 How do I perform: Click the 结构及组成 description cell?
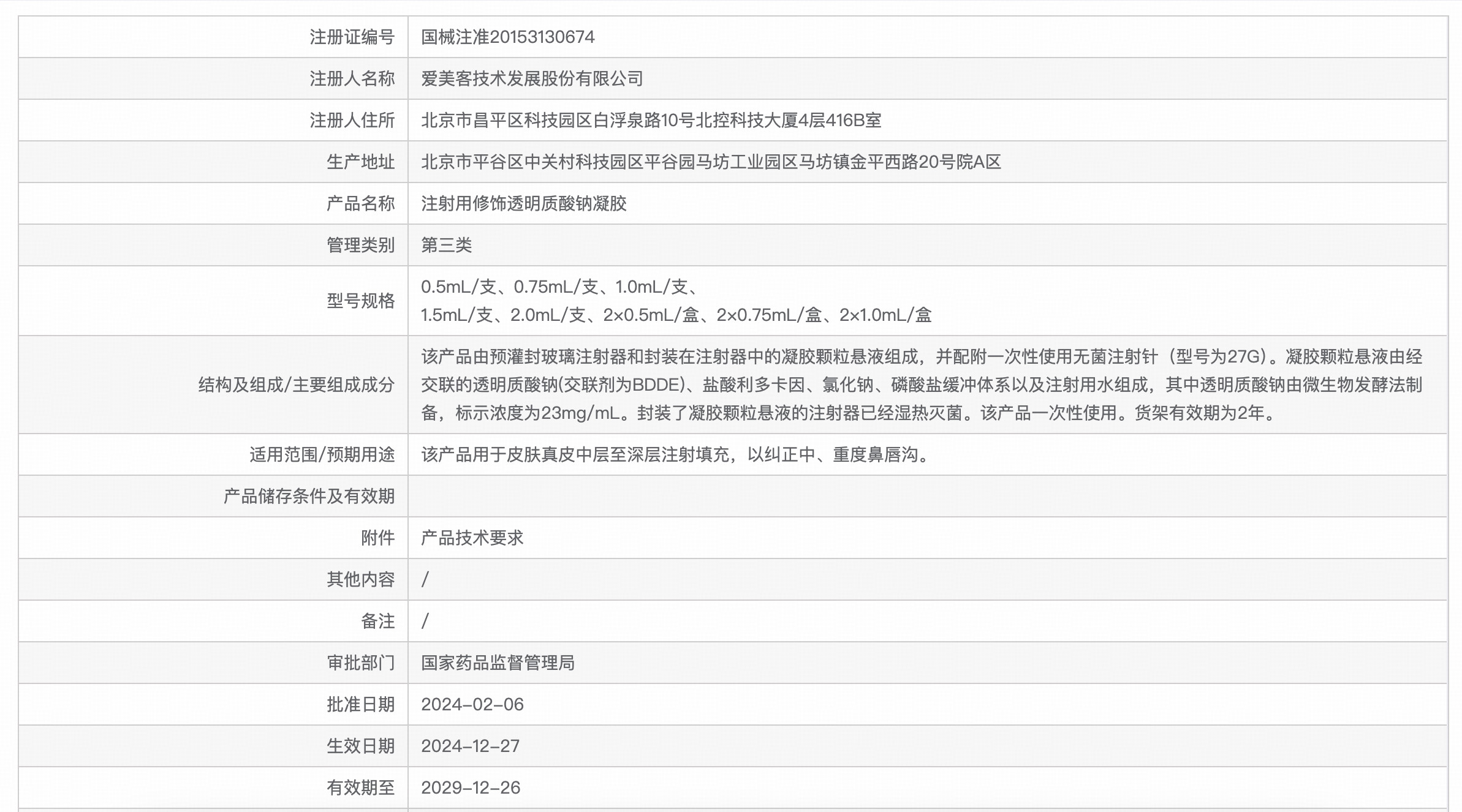[919, 386]
